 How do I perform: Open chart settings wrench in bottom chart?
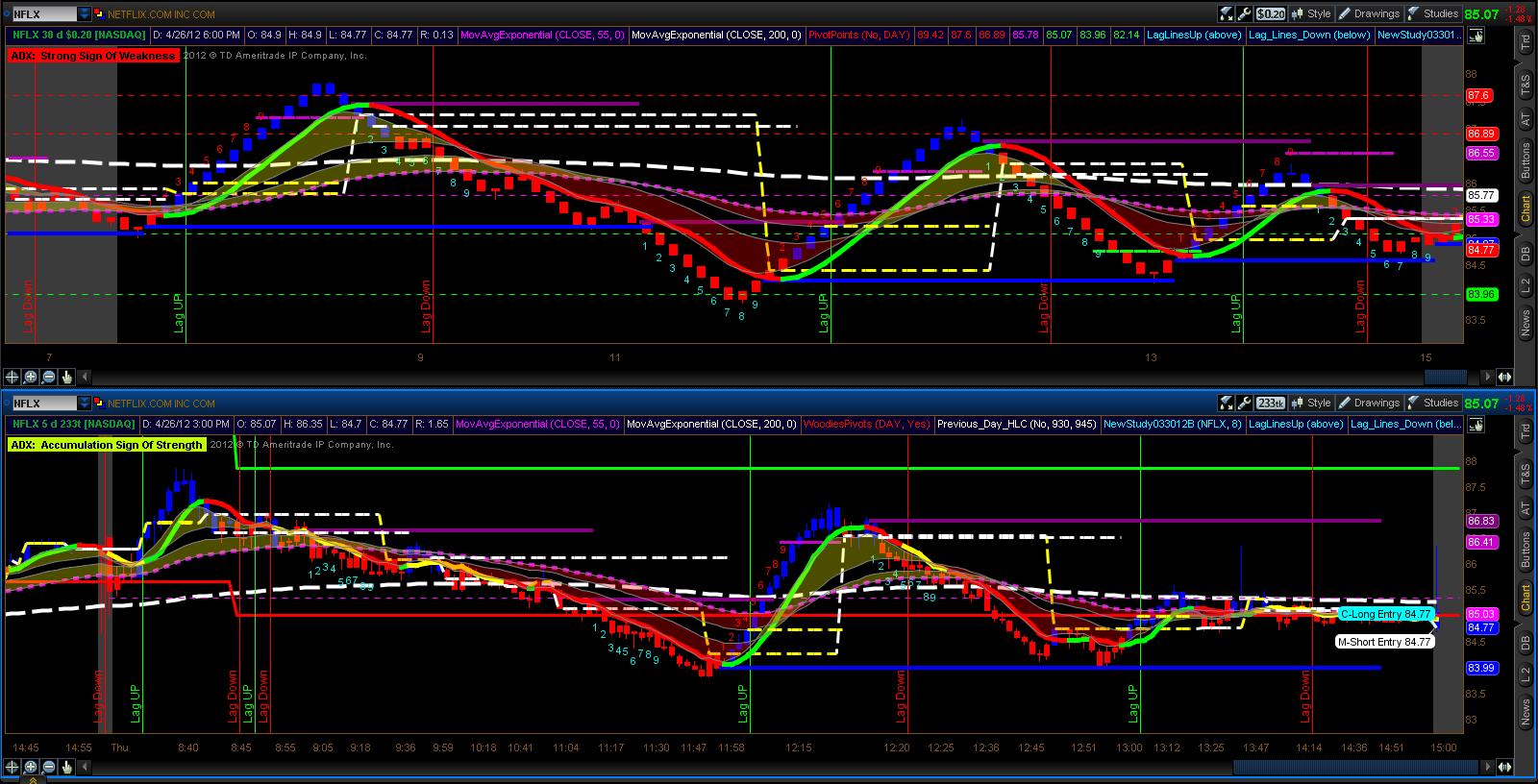click(x=1245, y=403)
